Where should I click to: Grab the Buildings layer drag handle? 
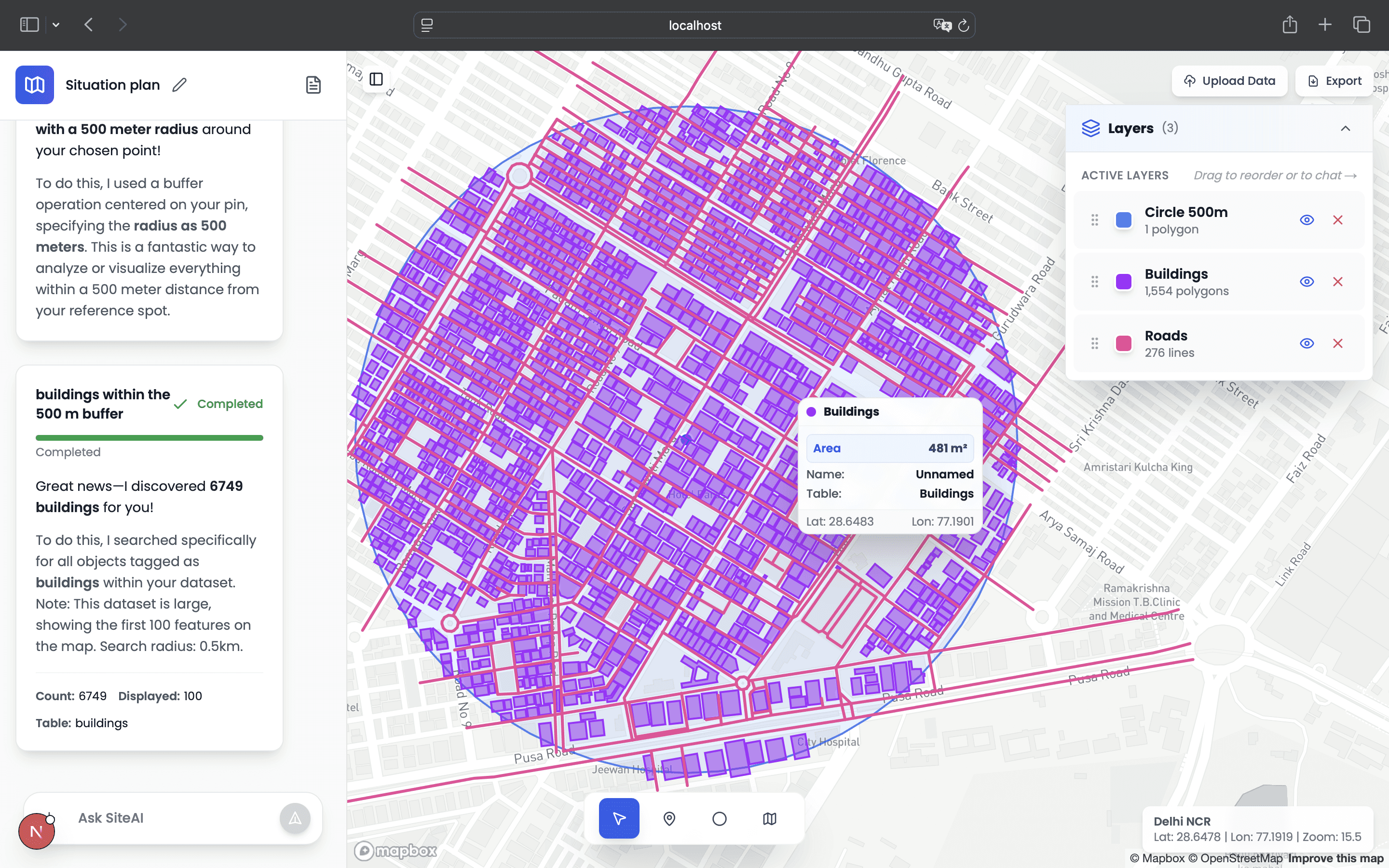pyautogui.click(x=1094, y=282)
